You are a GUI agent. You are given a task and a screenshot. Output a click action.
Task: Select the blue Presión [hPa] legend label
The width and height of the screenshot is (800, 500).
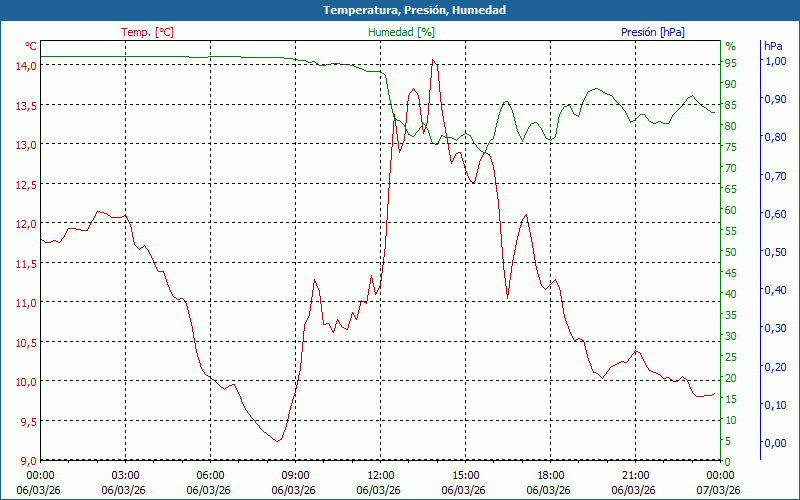(x=652, y=32)
